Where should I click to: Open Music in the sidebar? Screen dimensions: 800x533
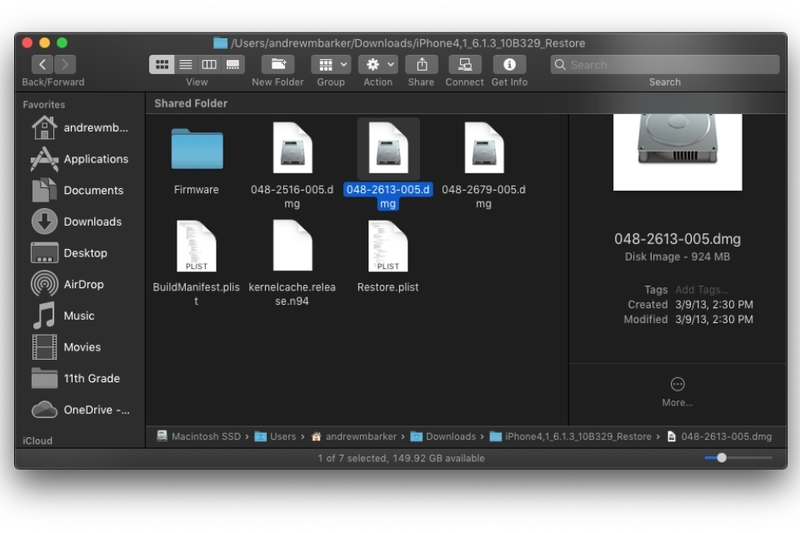click(80, 316)
